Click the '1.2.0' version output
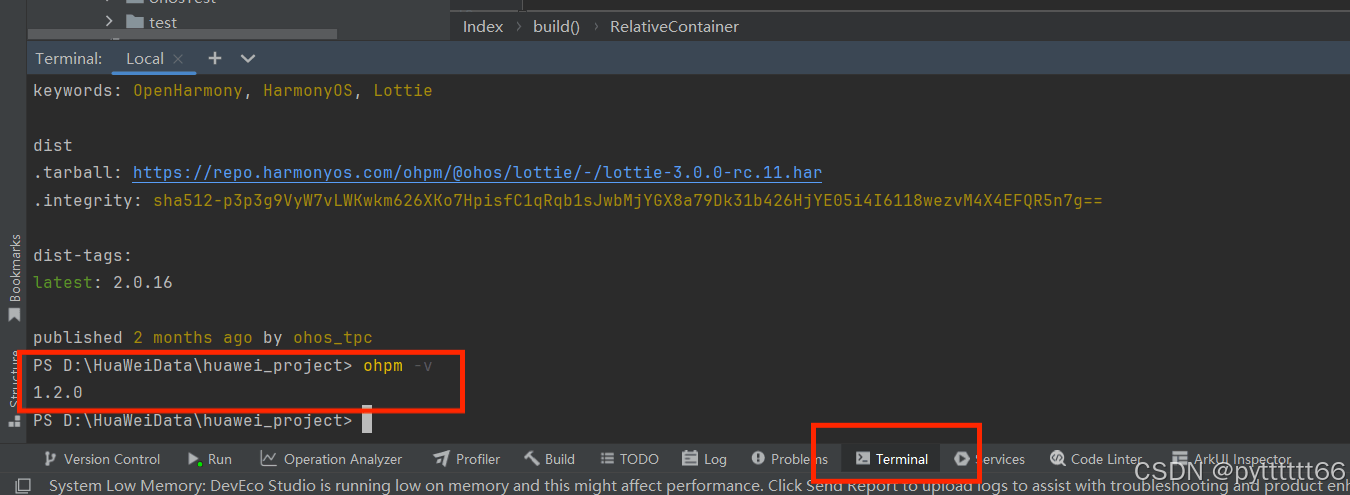This screenshot has width=1350, height=495. [58, 393]
